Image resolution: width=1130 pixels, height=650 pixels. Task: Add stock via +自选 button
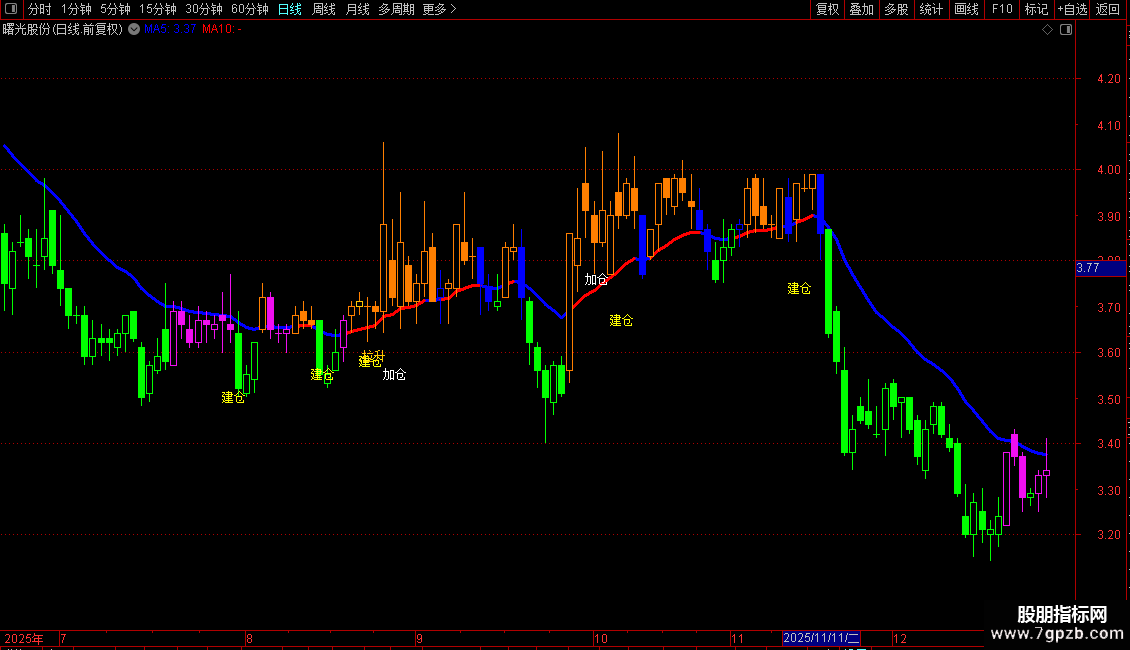click(1072, 9)
